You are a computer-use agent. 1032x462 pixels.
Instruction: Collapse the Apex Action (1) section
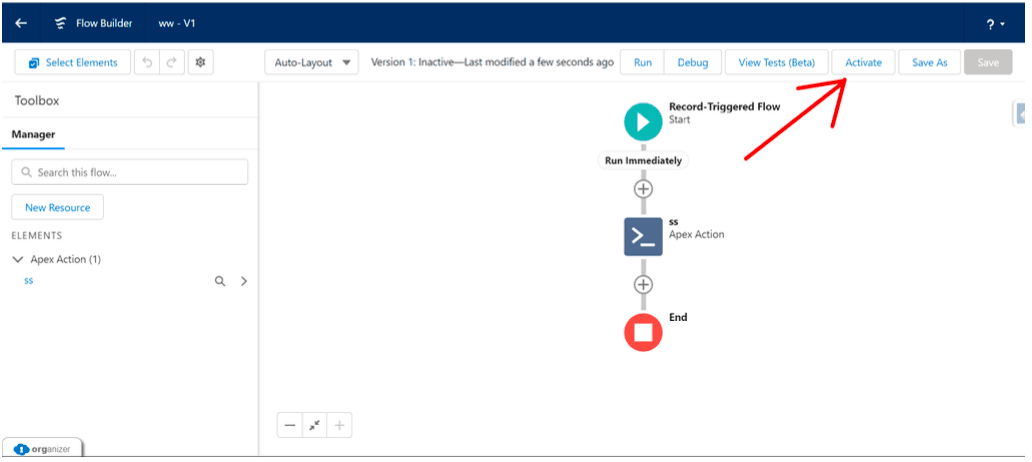[18, 259]
